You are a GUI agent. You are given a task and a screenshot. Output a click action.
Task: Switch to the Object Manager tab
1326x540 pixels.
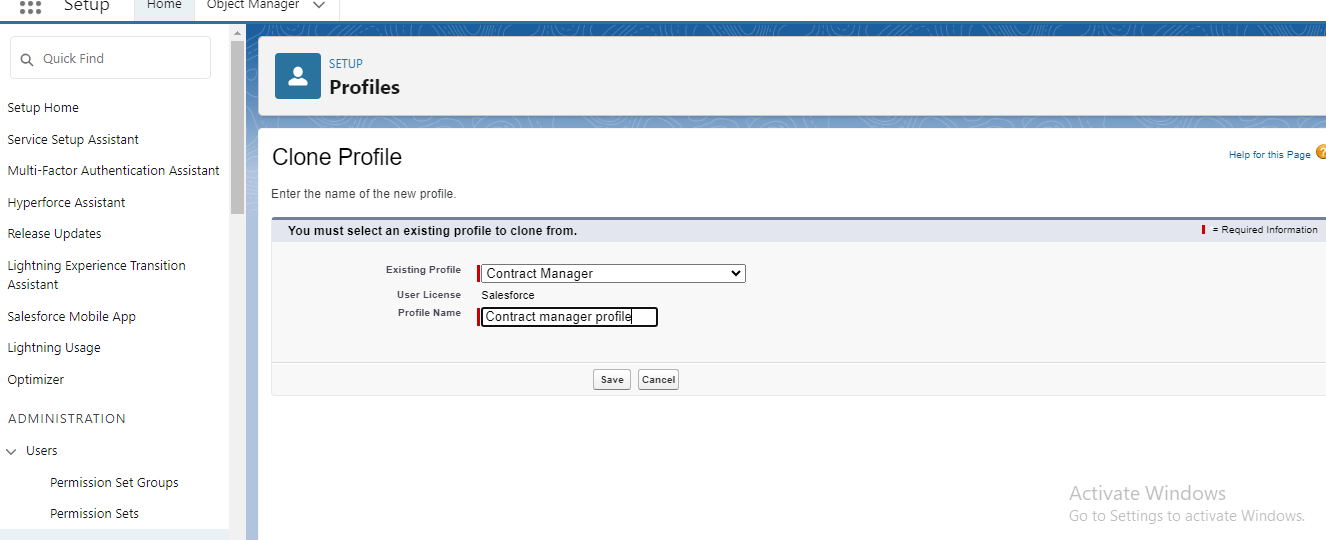tap(253, 5)
